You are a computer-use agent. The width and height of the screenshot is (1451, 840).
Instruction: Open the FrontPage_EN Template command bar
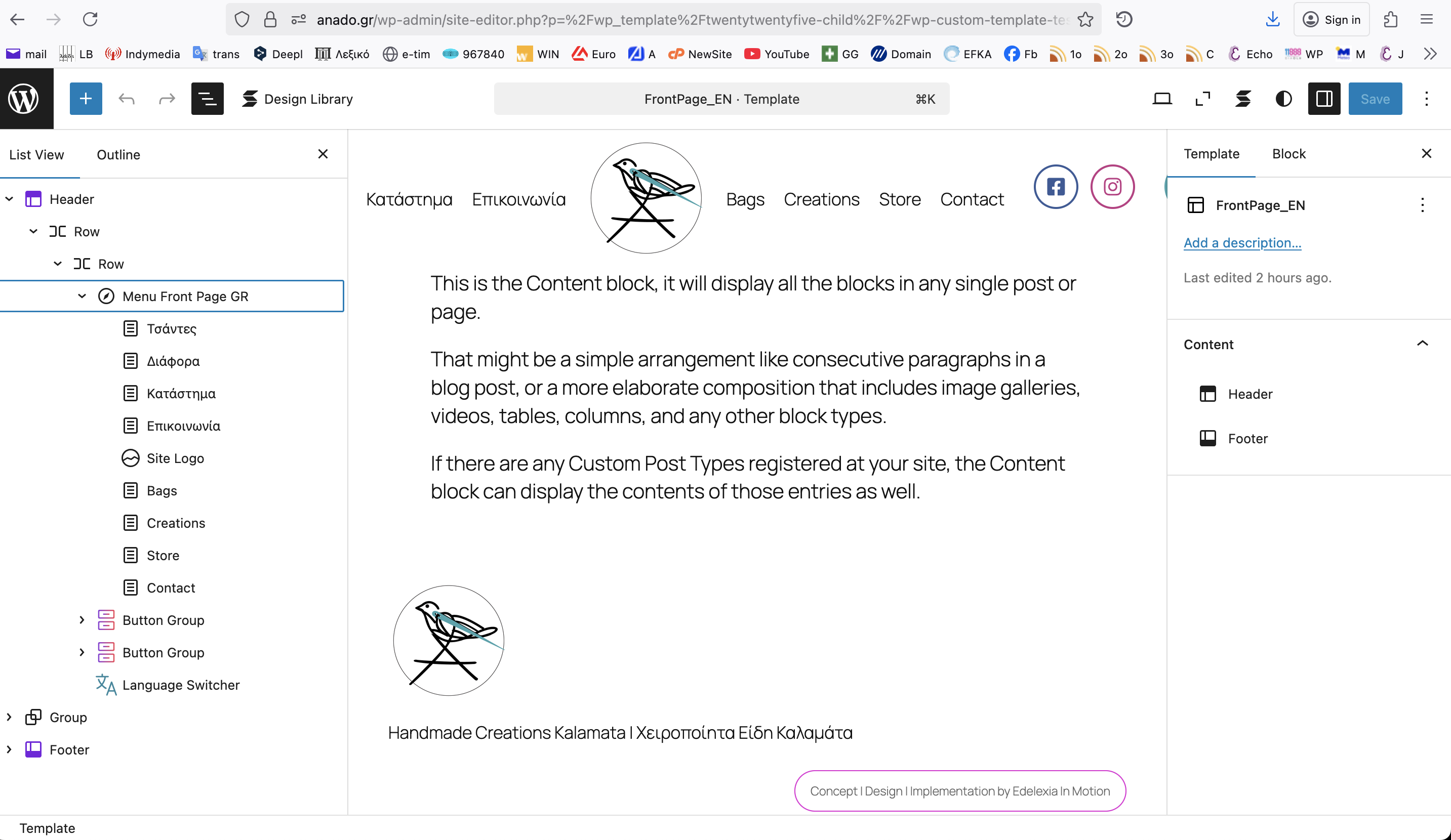[721, 99]
